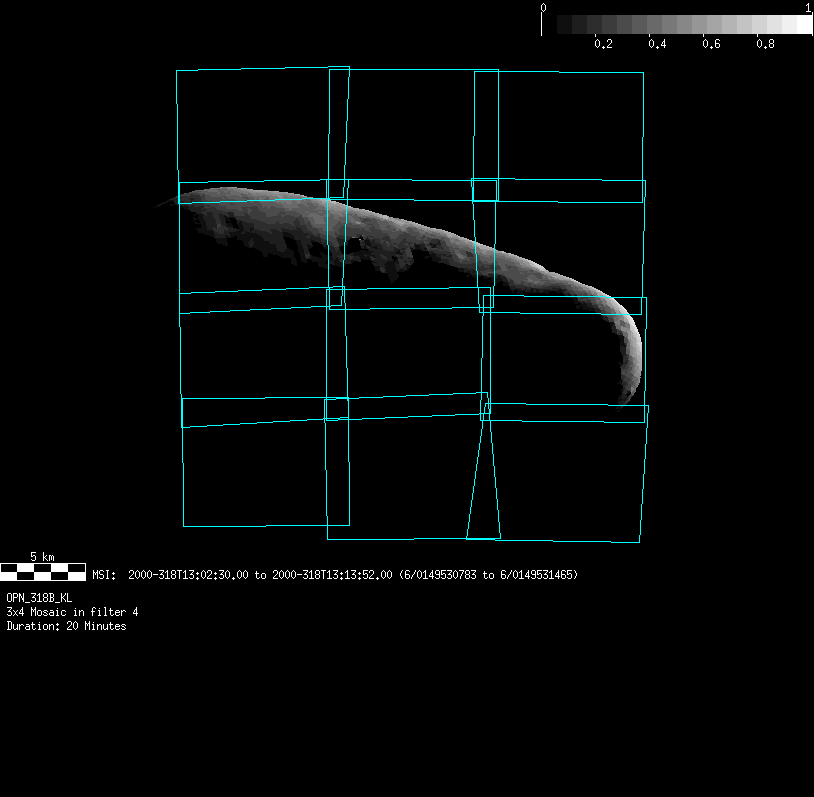Viewport: 814px width, 797px height.
Task: Select the empty top-right mosaic frame
Action: [570, 125]
